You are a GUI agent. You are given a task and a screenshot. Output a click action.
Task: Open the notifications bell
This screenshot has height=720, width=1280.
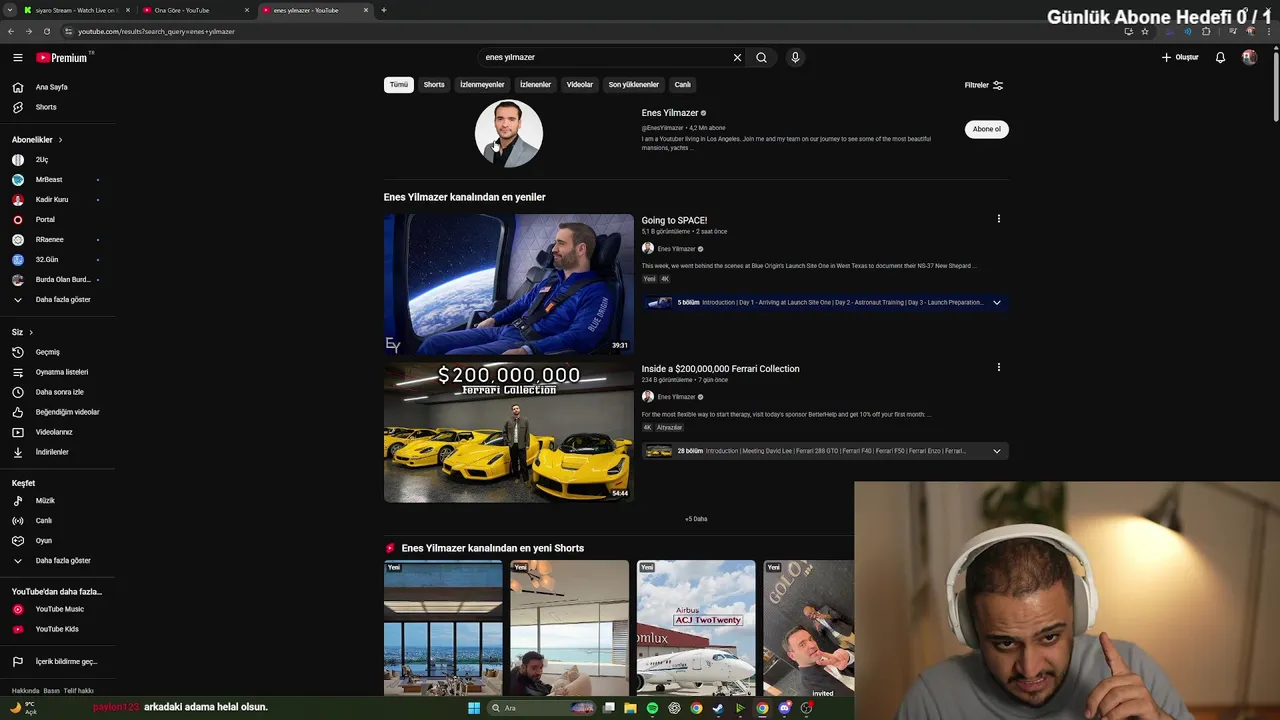coord(1220,58)
